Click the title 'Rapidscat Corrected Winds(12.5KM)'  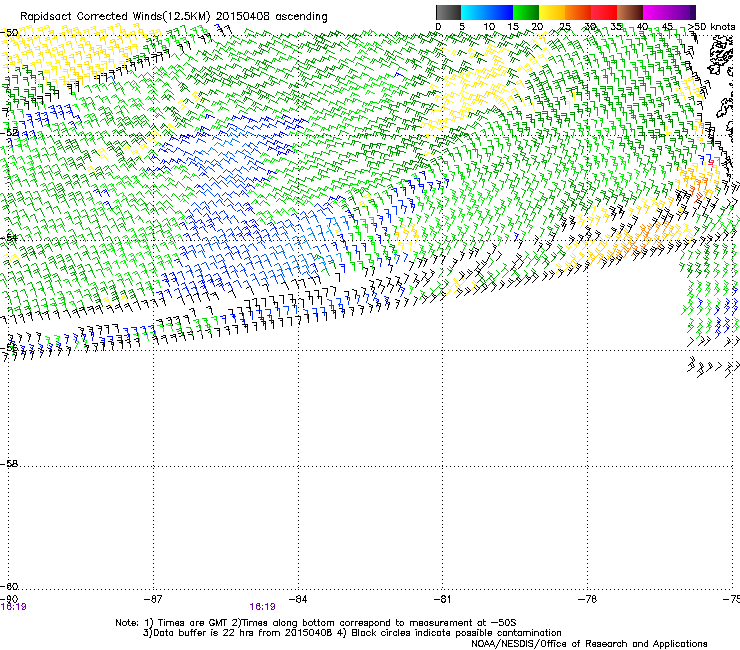coord(115,17)
